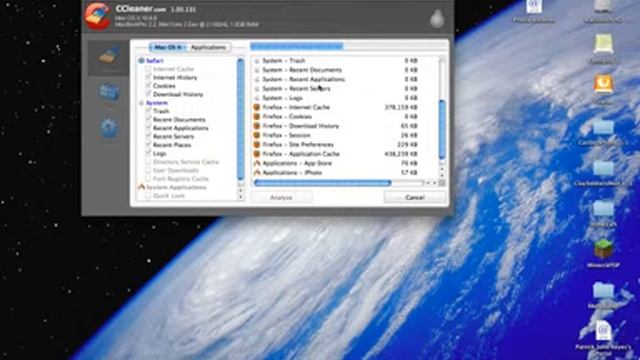Click Apple icon beside System Logs result
Screen dimensions: 640x360
257,98
